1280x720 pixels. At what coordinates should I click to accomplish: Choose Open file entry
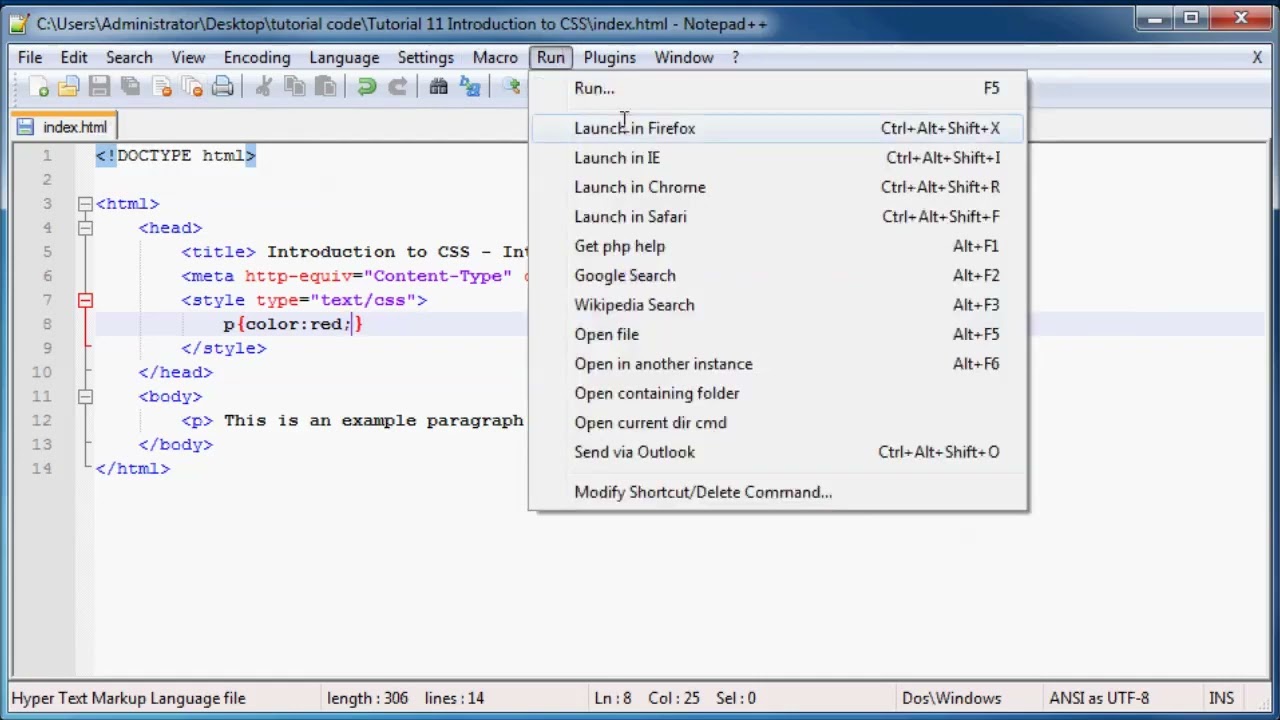(x=778, y=335)
